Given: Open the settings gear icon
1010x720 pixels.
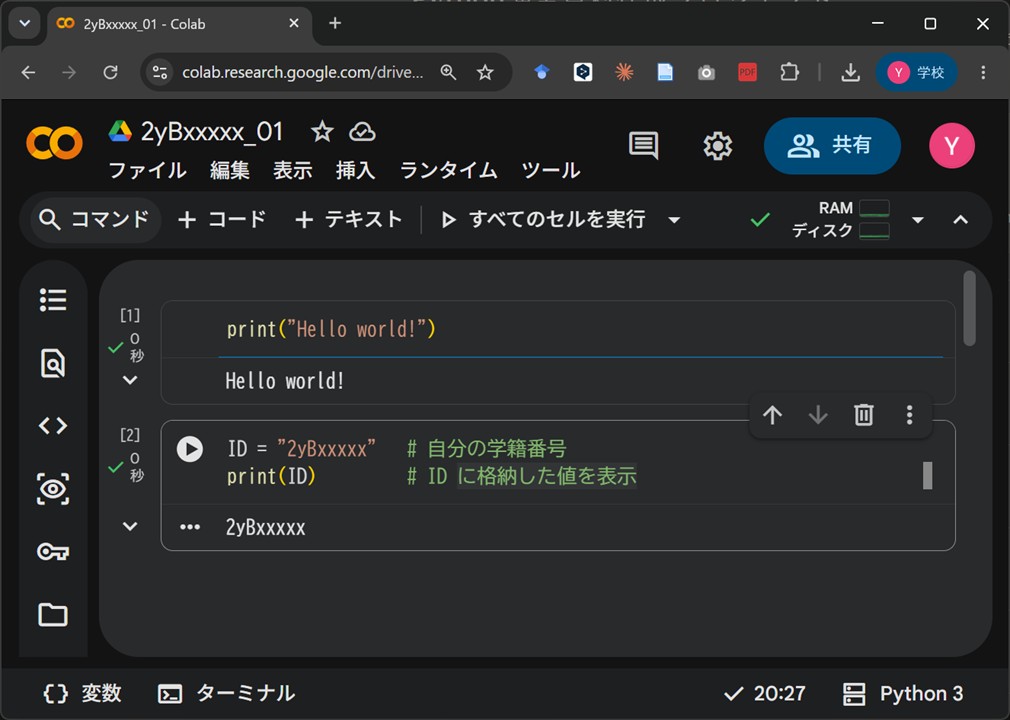Looking at the screenshot, I should (x=718, y=146).
